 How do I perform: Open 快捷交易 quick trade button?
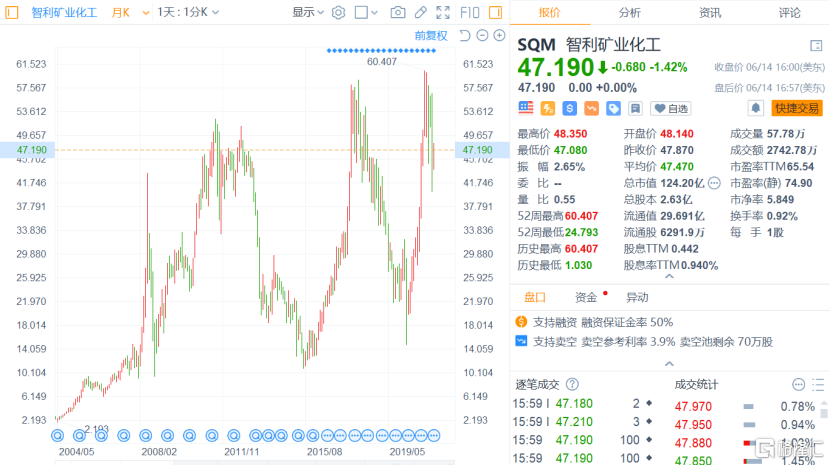pos(797,109)
